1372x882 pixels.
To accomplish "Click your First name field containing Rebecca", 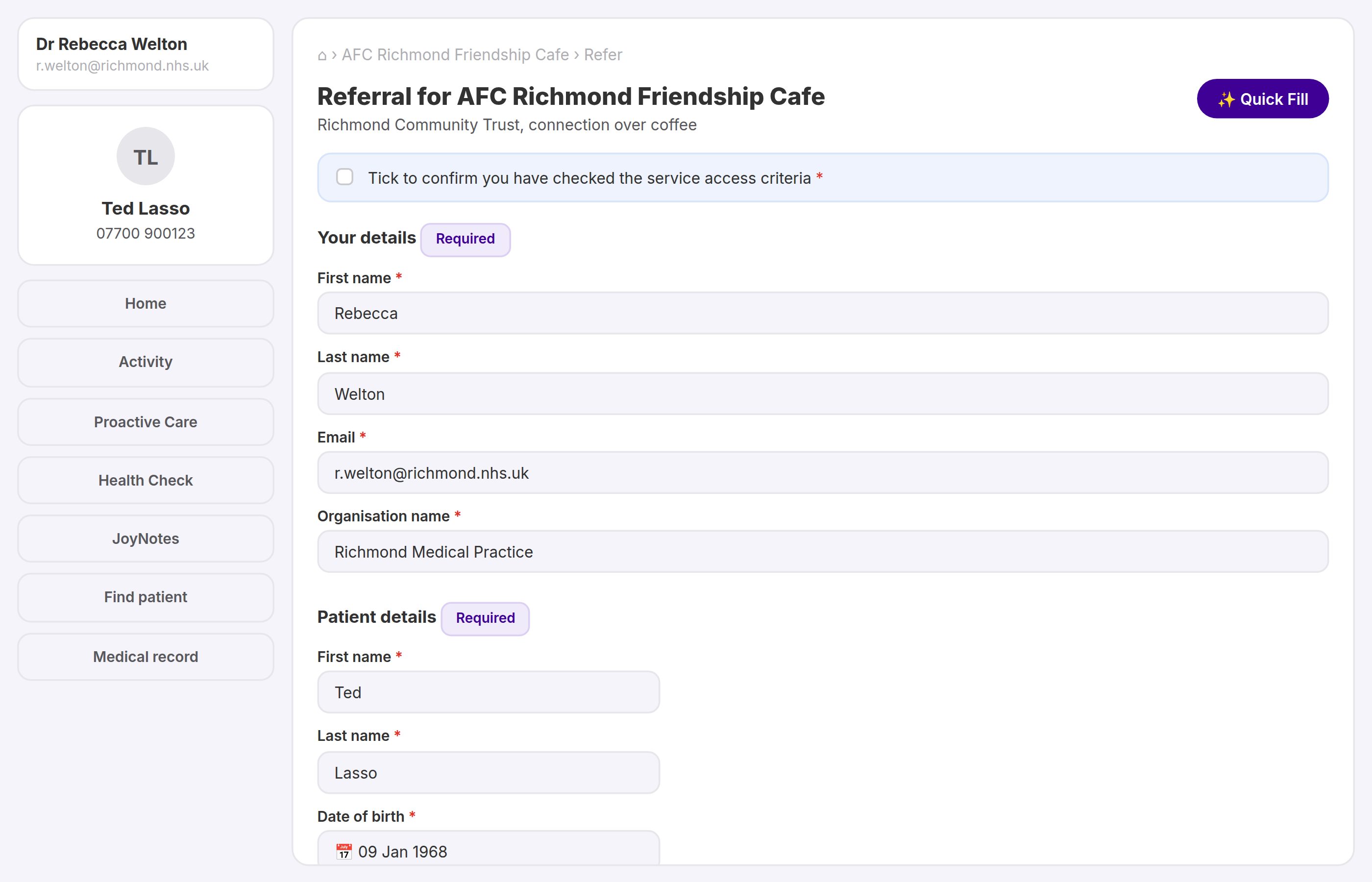I will point(823,313).
